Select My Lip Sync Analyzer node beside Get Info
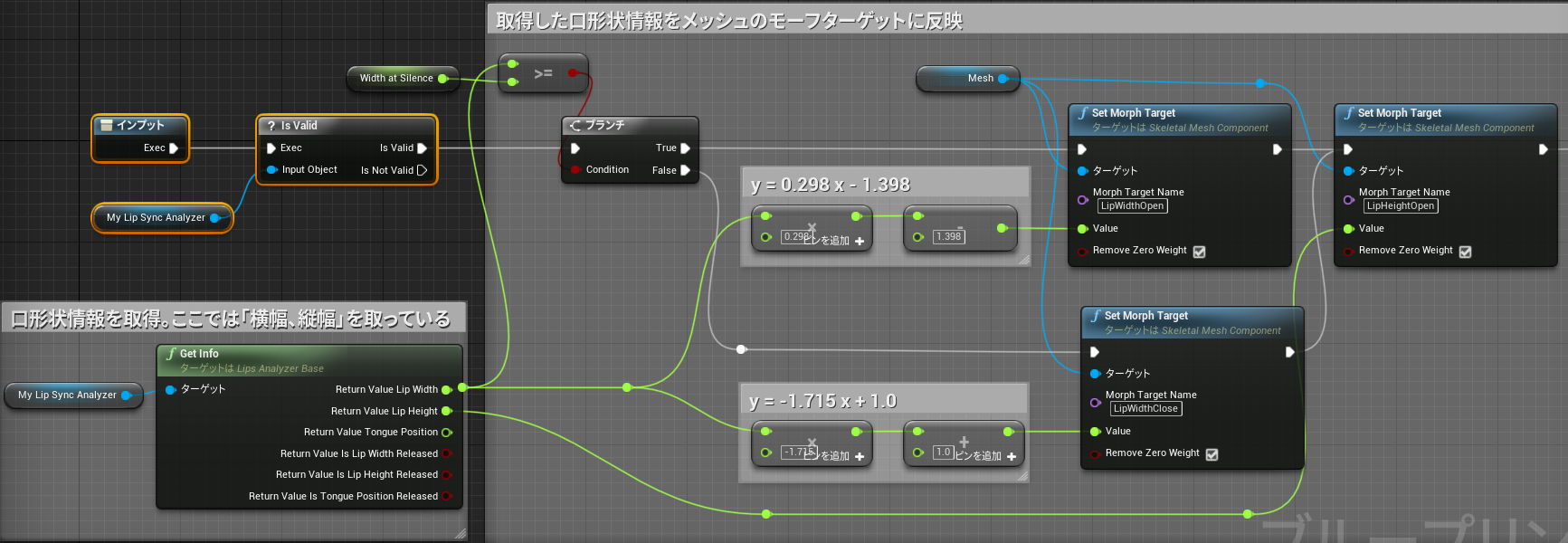This screenshot has height=543, width=1568. [x=74, y=395]
